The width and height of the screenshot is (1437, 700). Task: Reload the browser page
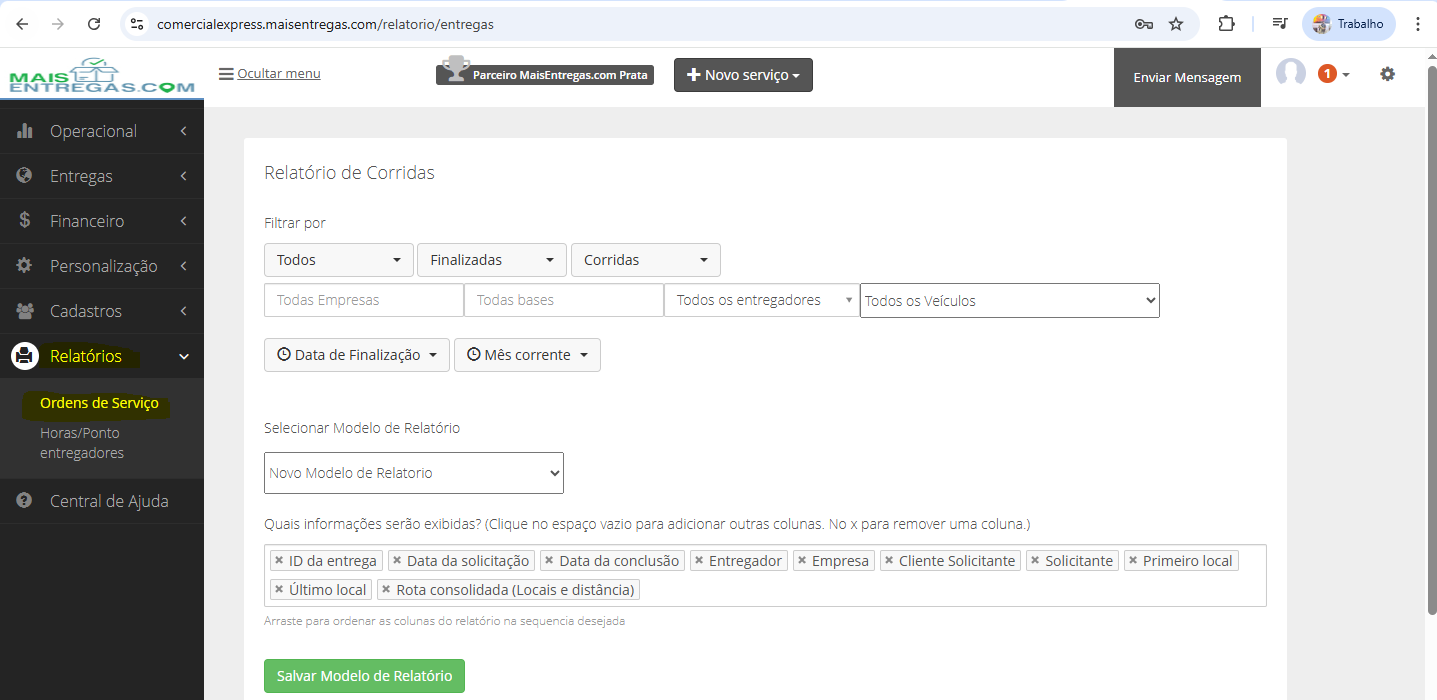94,24
